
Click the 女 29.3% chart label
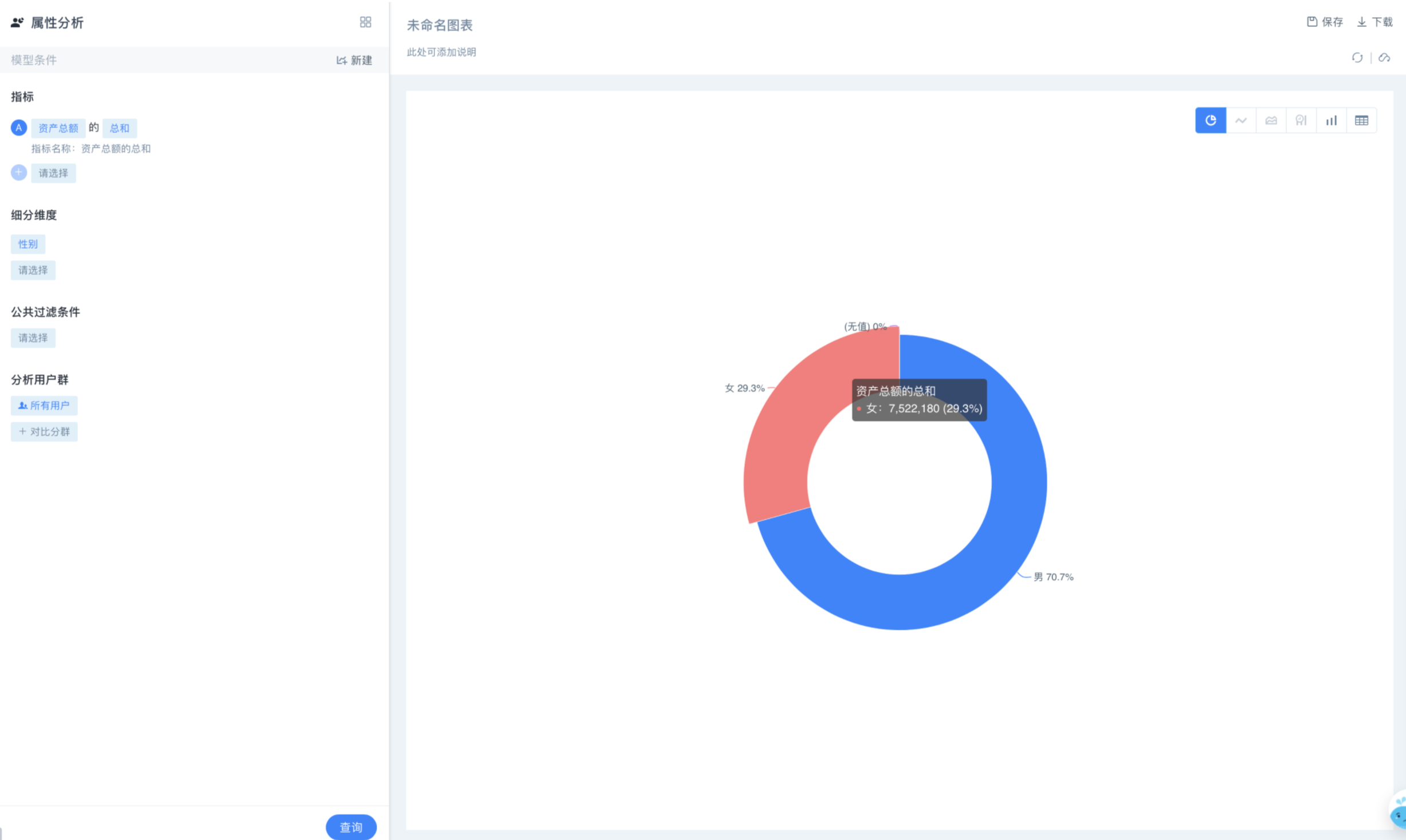click(745, 388)
